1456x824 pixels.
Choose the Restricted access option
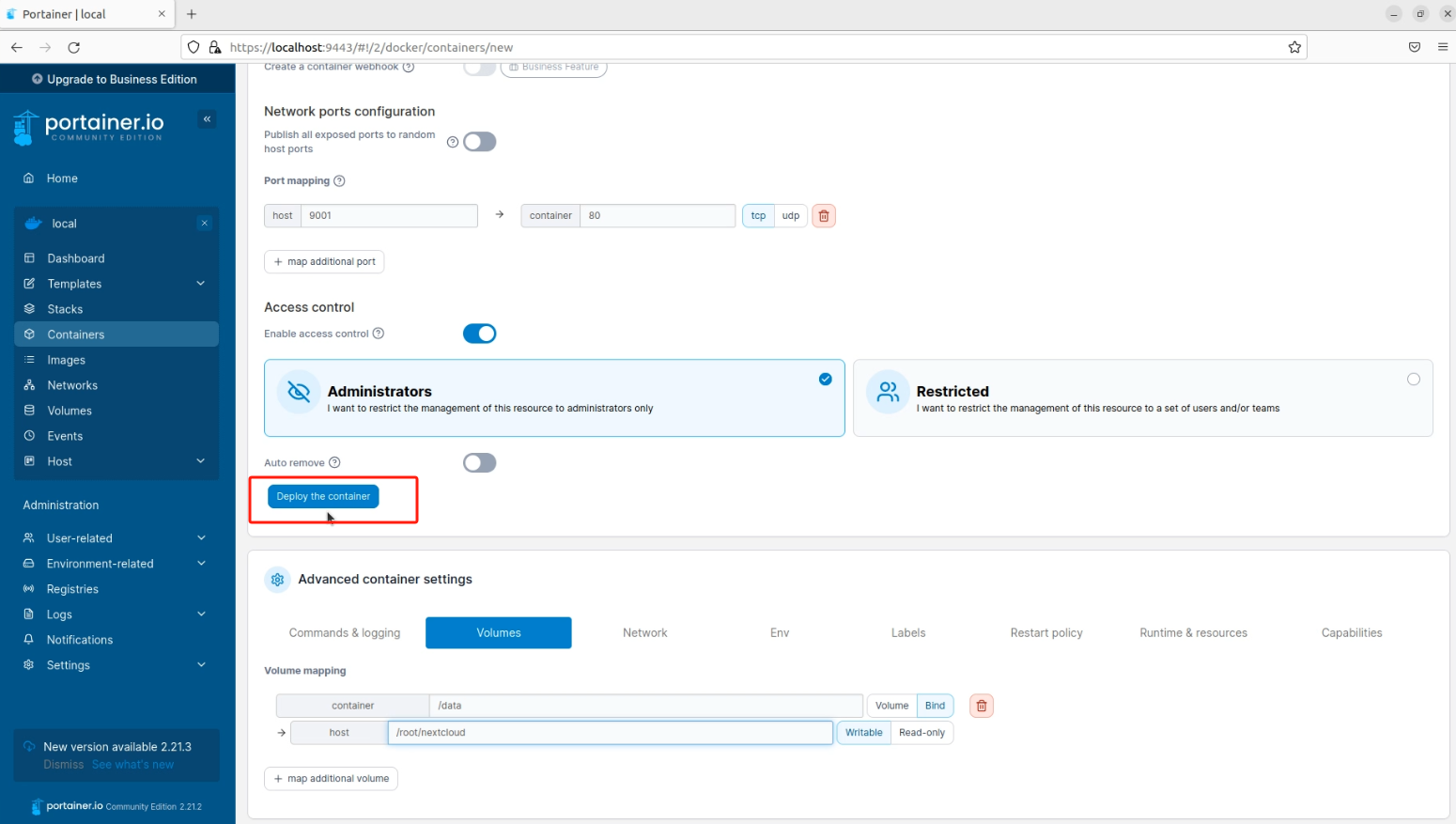tap(1143, 398)
